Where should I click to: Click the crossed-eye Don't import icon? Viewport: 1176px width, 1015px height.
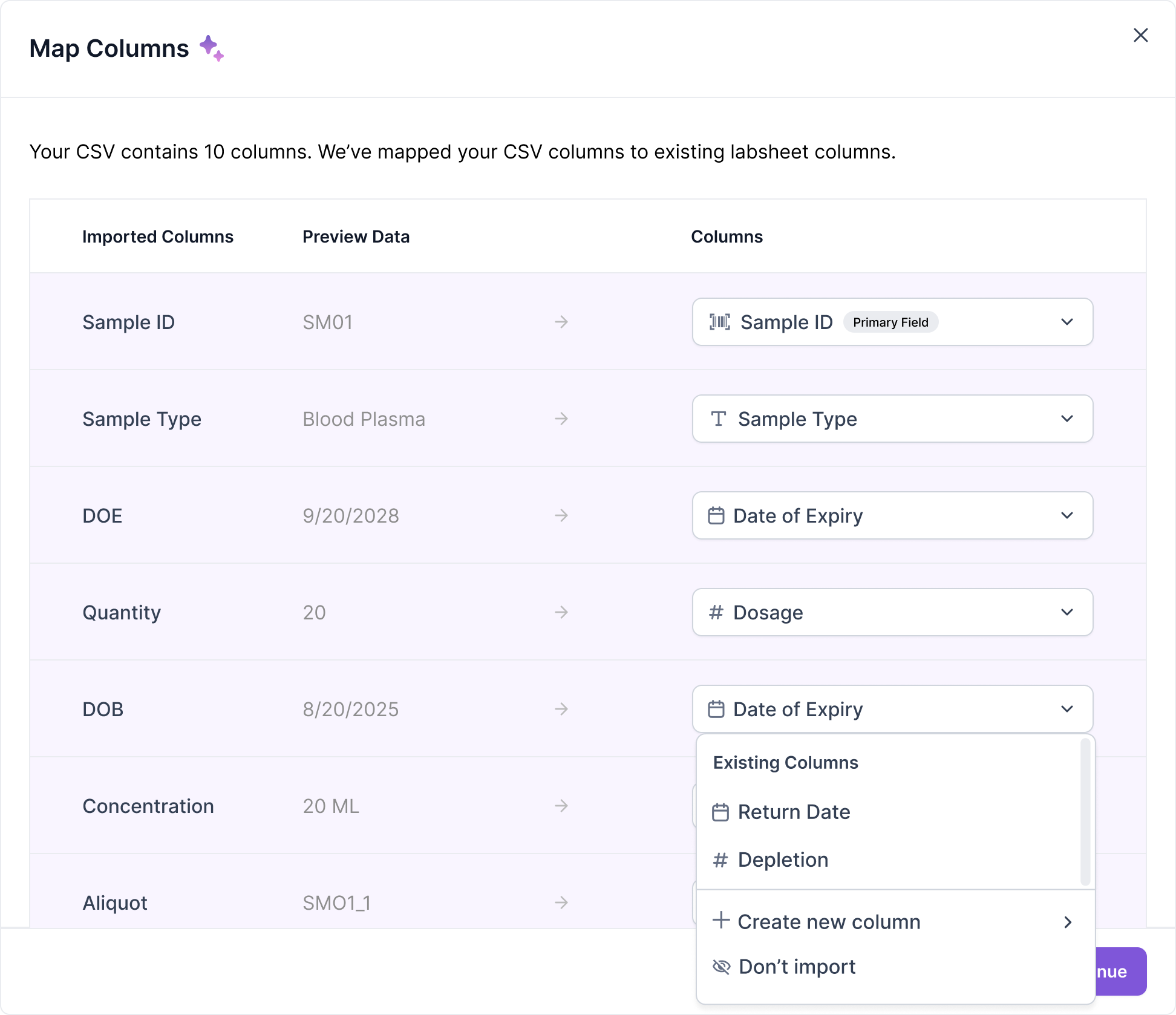coord(721,967)
